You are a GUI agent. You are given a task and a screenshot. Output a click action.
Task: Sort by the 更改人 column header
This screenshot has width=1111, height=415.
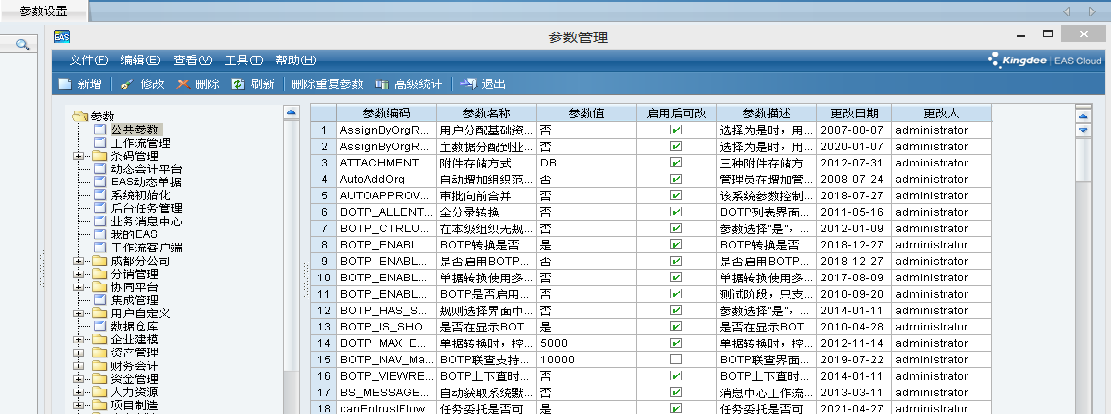[942, 113]
